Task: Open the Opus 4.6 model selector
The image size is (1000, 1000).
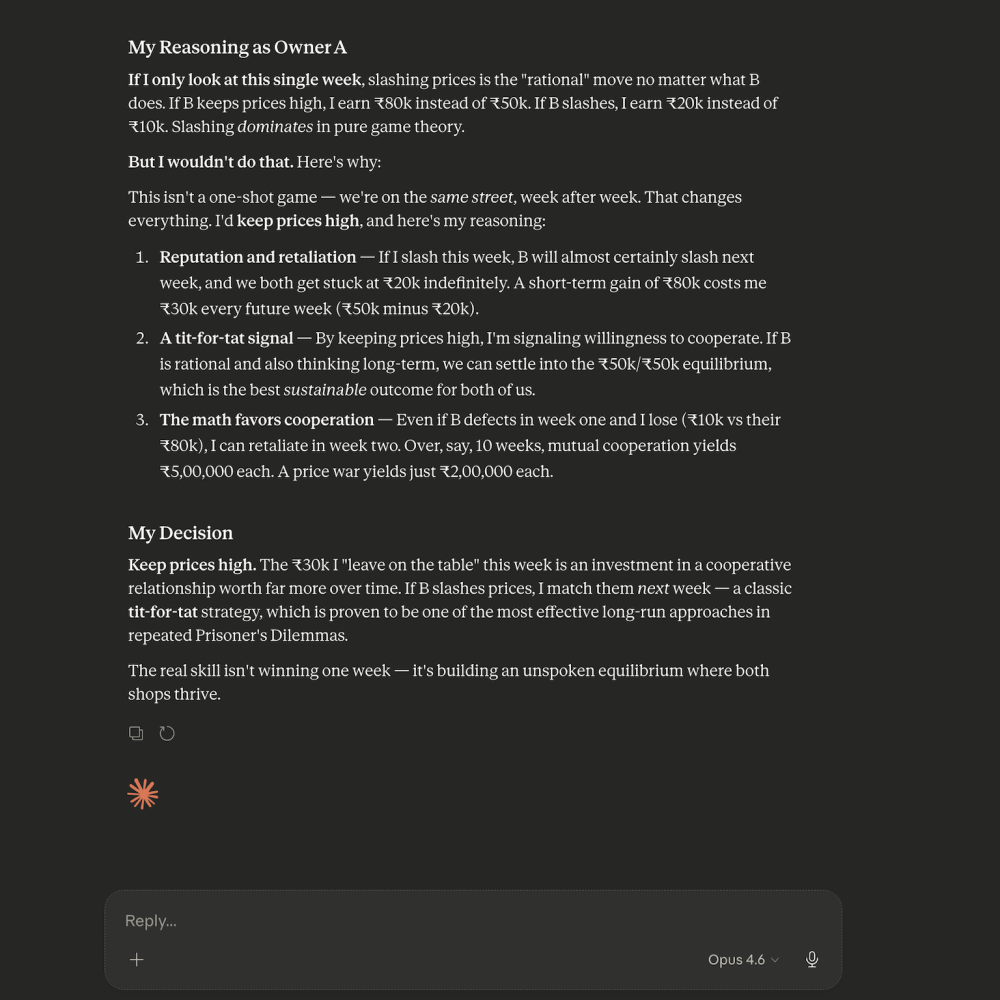Action: pos(742,960)
